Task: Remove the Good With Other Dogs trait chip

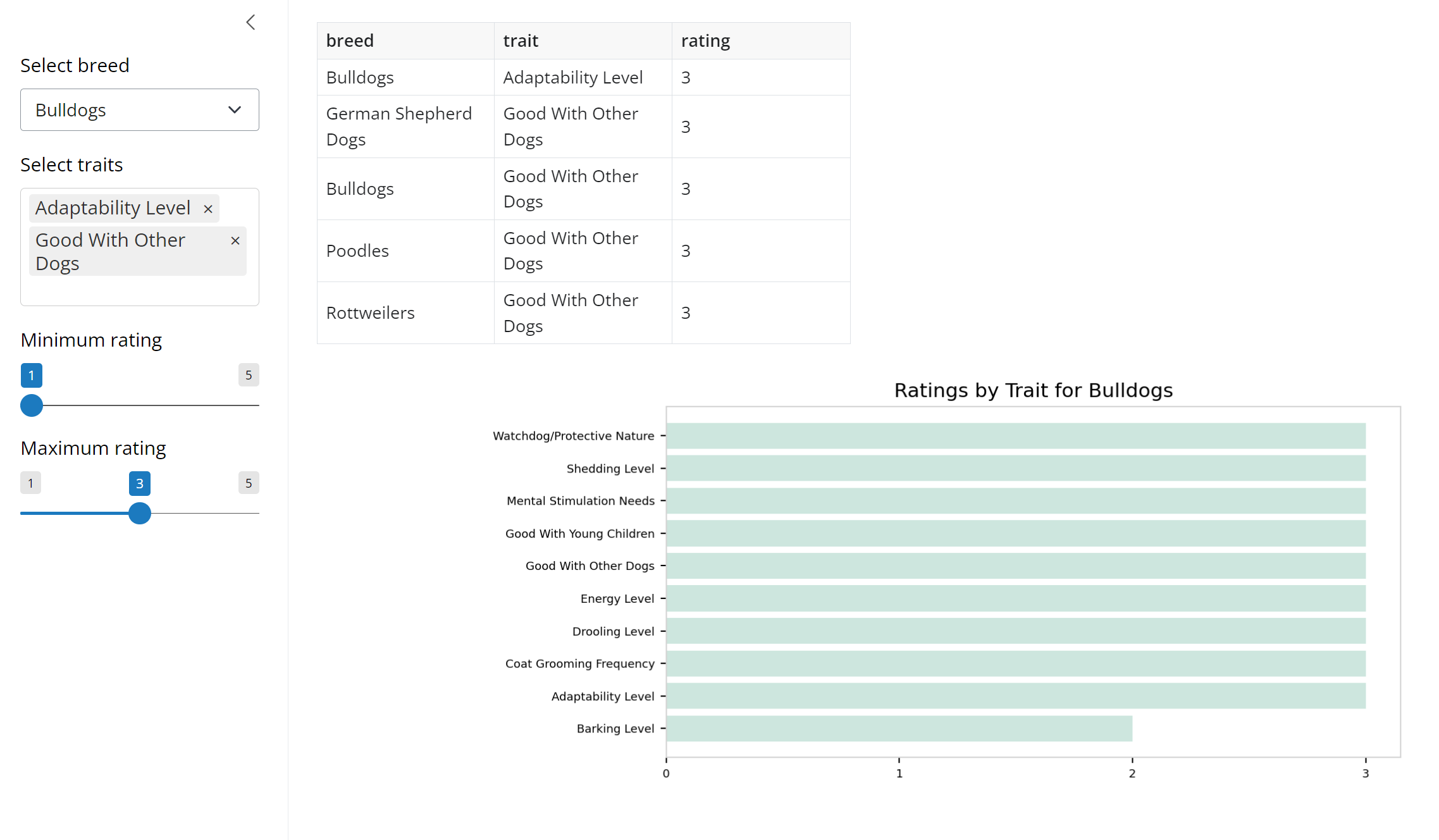Action: point(235,240)
